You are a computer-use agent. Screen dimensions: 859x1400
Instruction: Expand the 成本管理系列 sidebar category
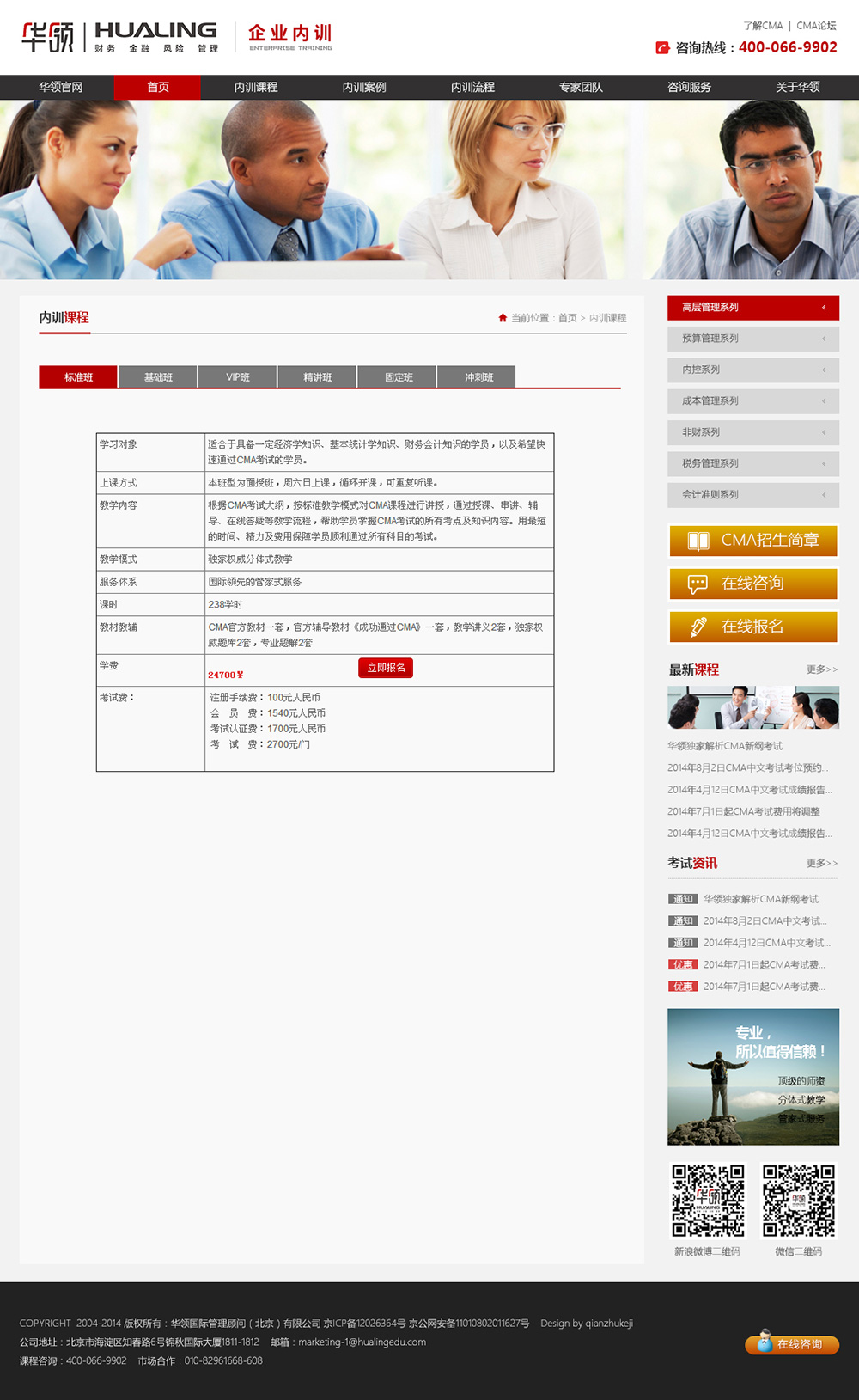[x=752, y=401]
